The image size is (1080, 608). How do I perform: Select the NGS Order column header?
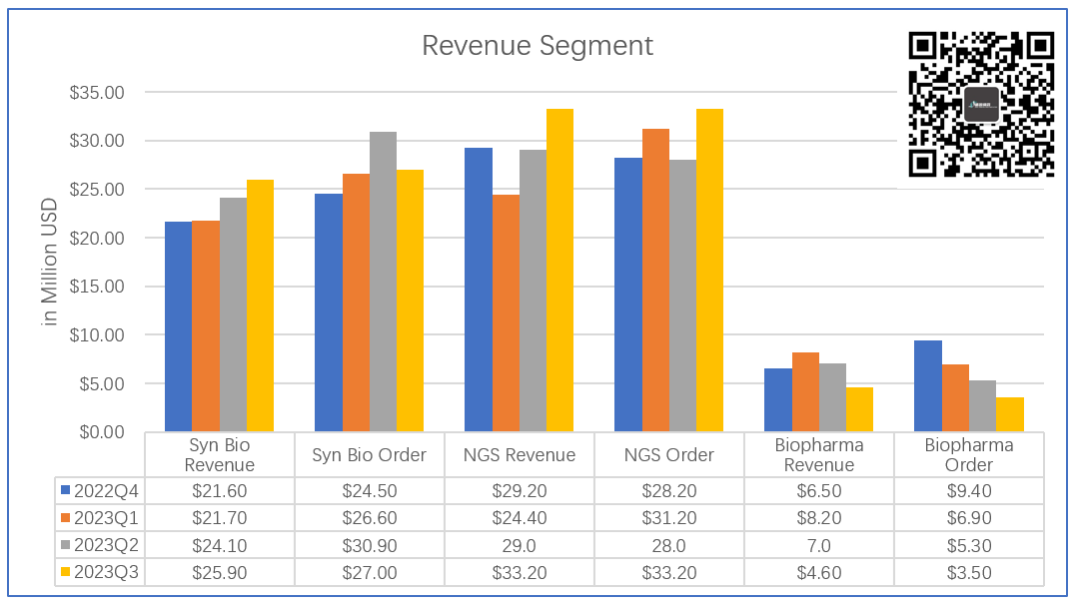click(669, 455)
